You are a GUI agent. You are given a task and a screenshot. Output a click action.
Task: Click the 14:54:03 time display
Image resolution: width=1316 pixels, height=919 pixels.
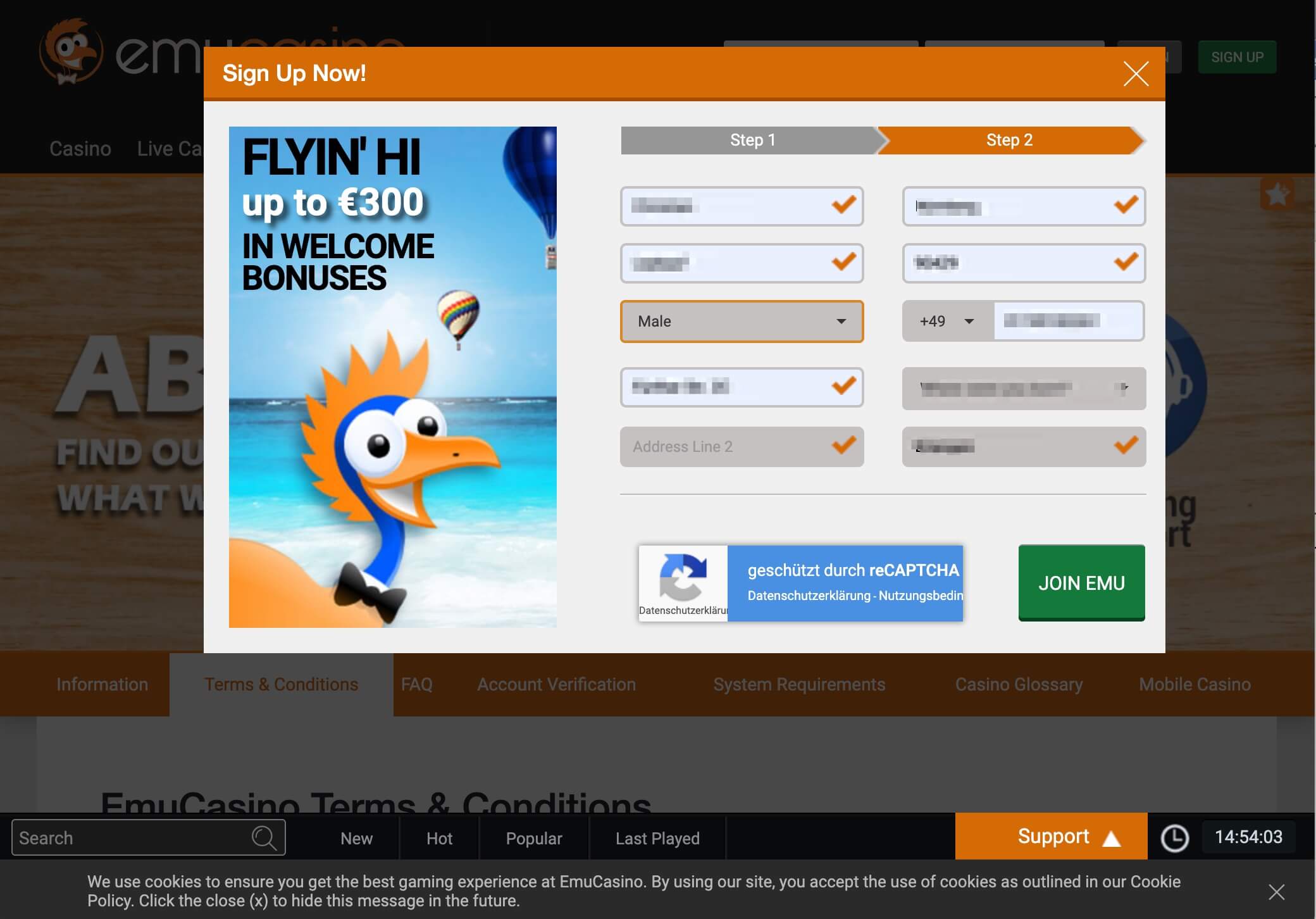click(x=1248, y=837)
